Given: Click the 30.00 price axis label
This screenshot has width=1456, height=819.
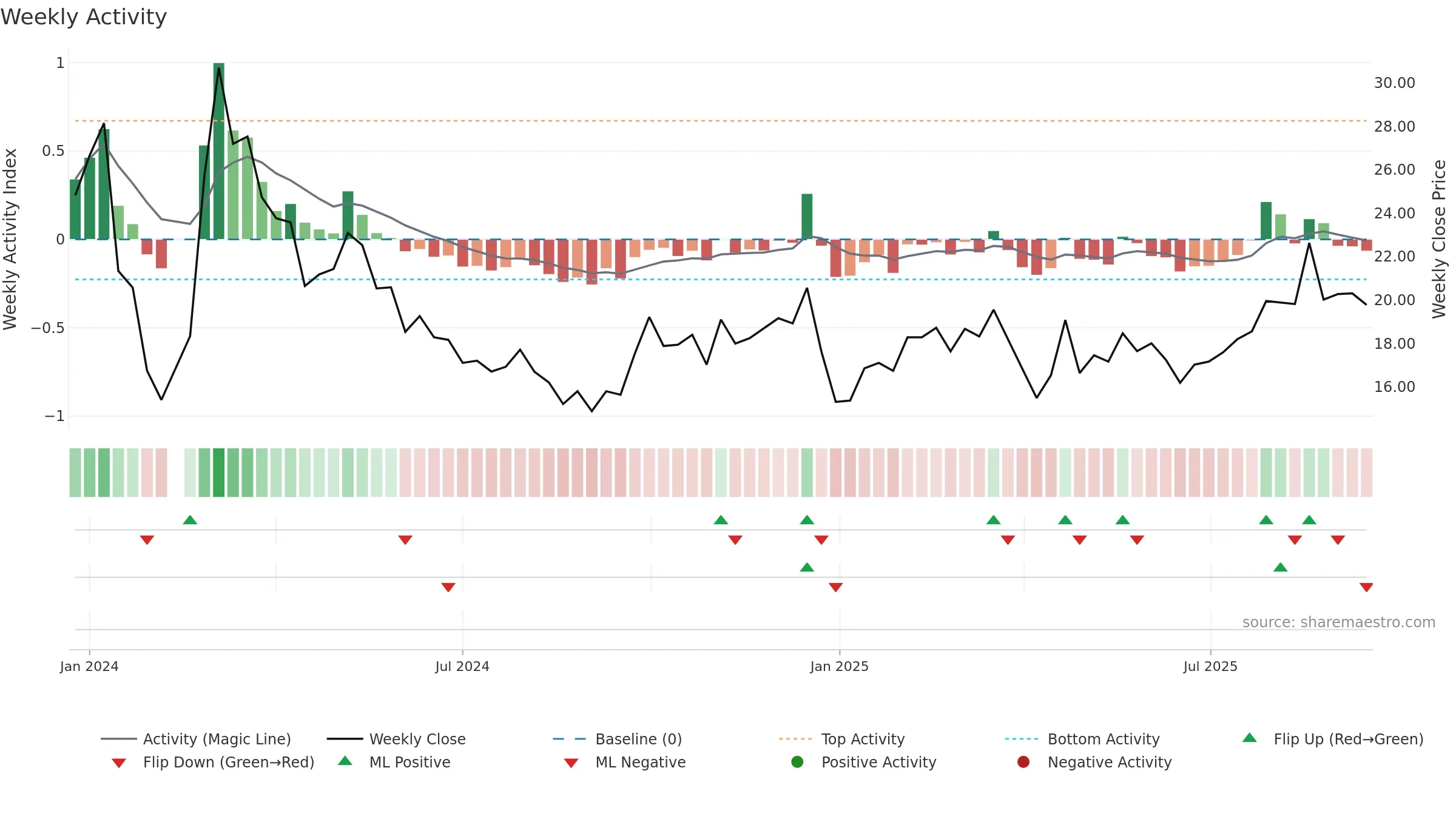Looking at the screenshot, I should click(x=1395, y=83).
